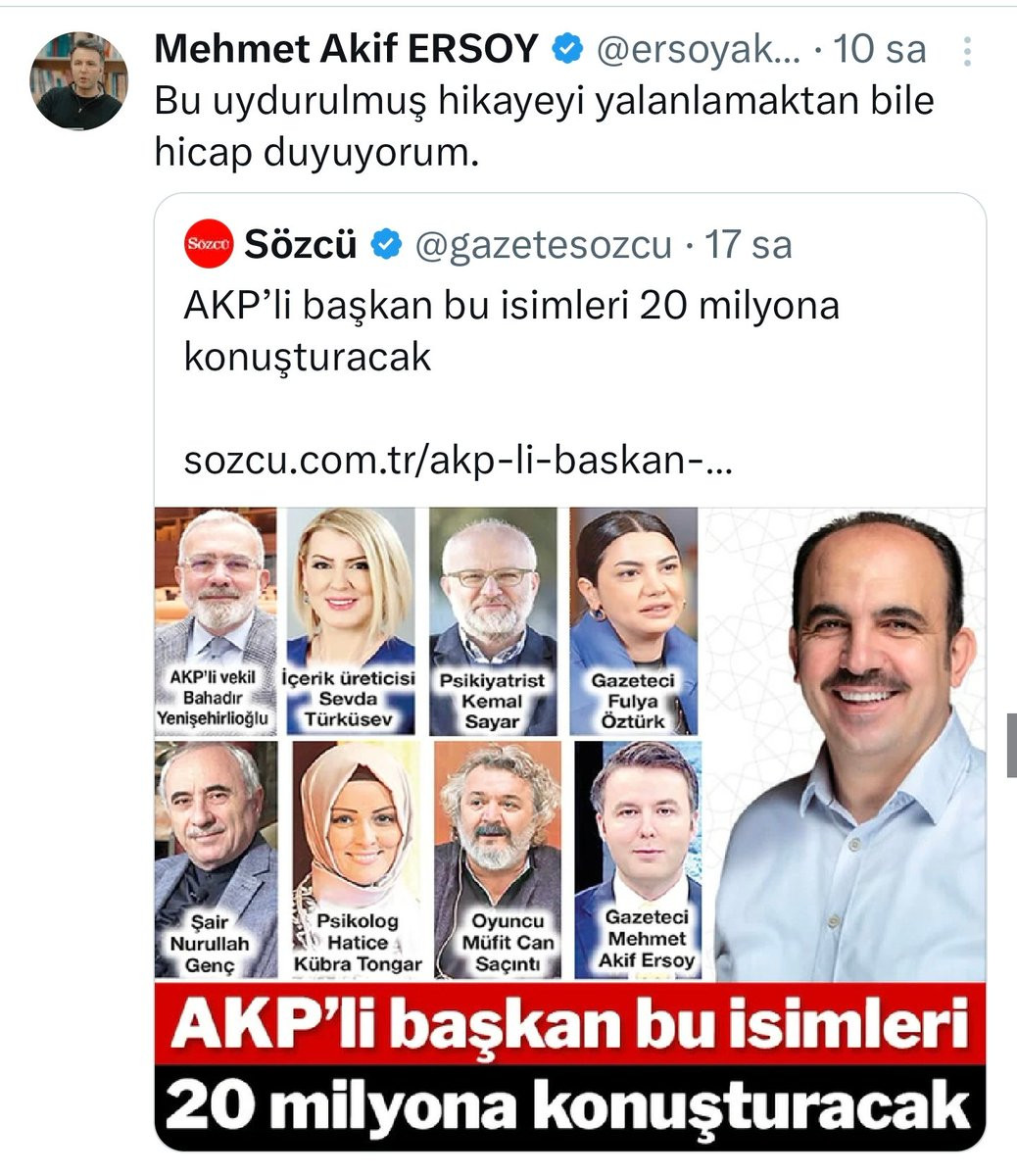Click the red headline banner of the image
The width and height of the screenshot is (1017, 1176).
(x=570, y=1024)
